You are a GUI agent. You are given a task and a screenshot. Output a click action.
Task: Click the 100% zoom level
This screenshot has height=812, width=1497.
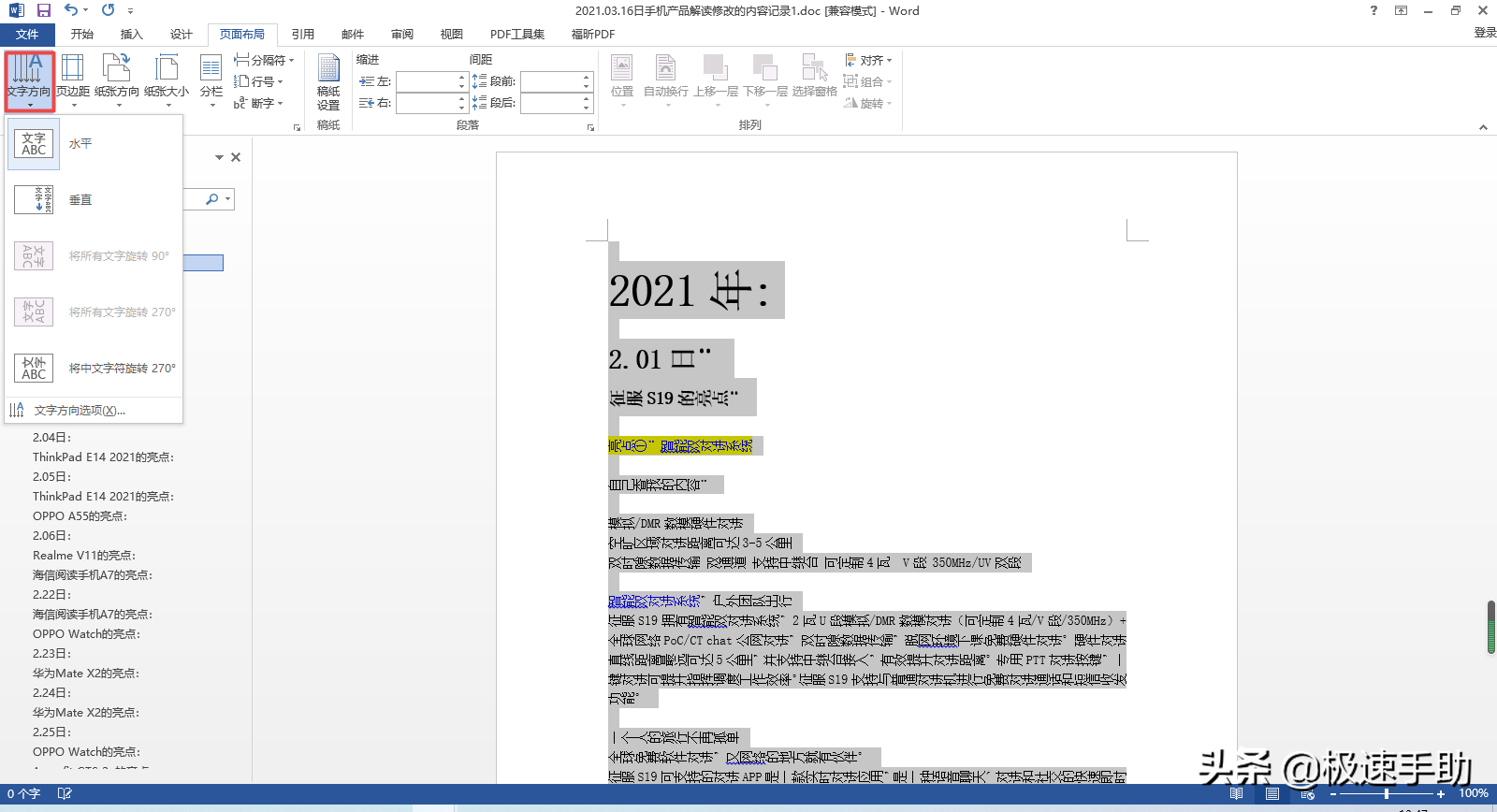1474,793
